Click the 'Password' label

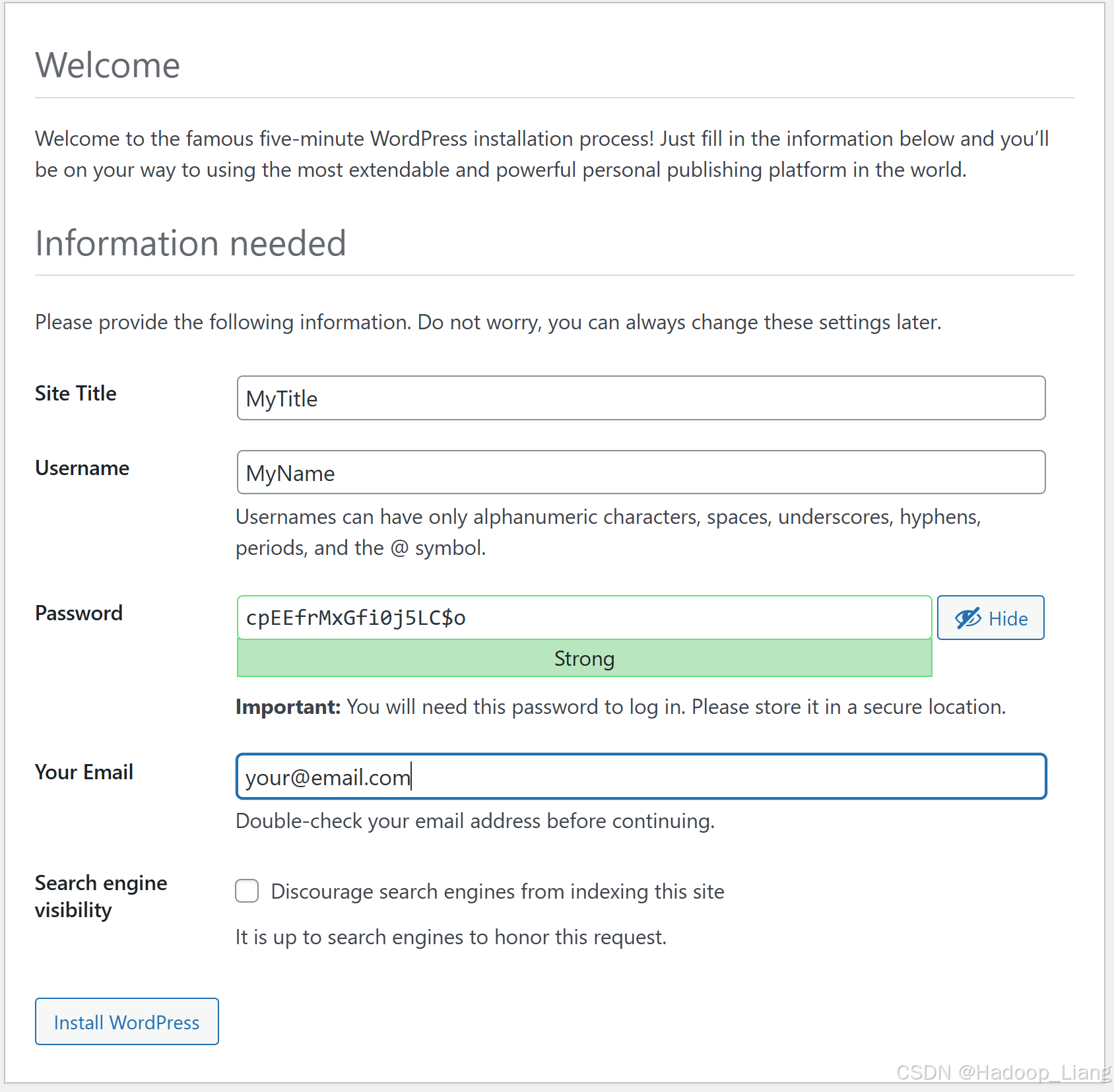pyautogui.click(x=79, y=613)
